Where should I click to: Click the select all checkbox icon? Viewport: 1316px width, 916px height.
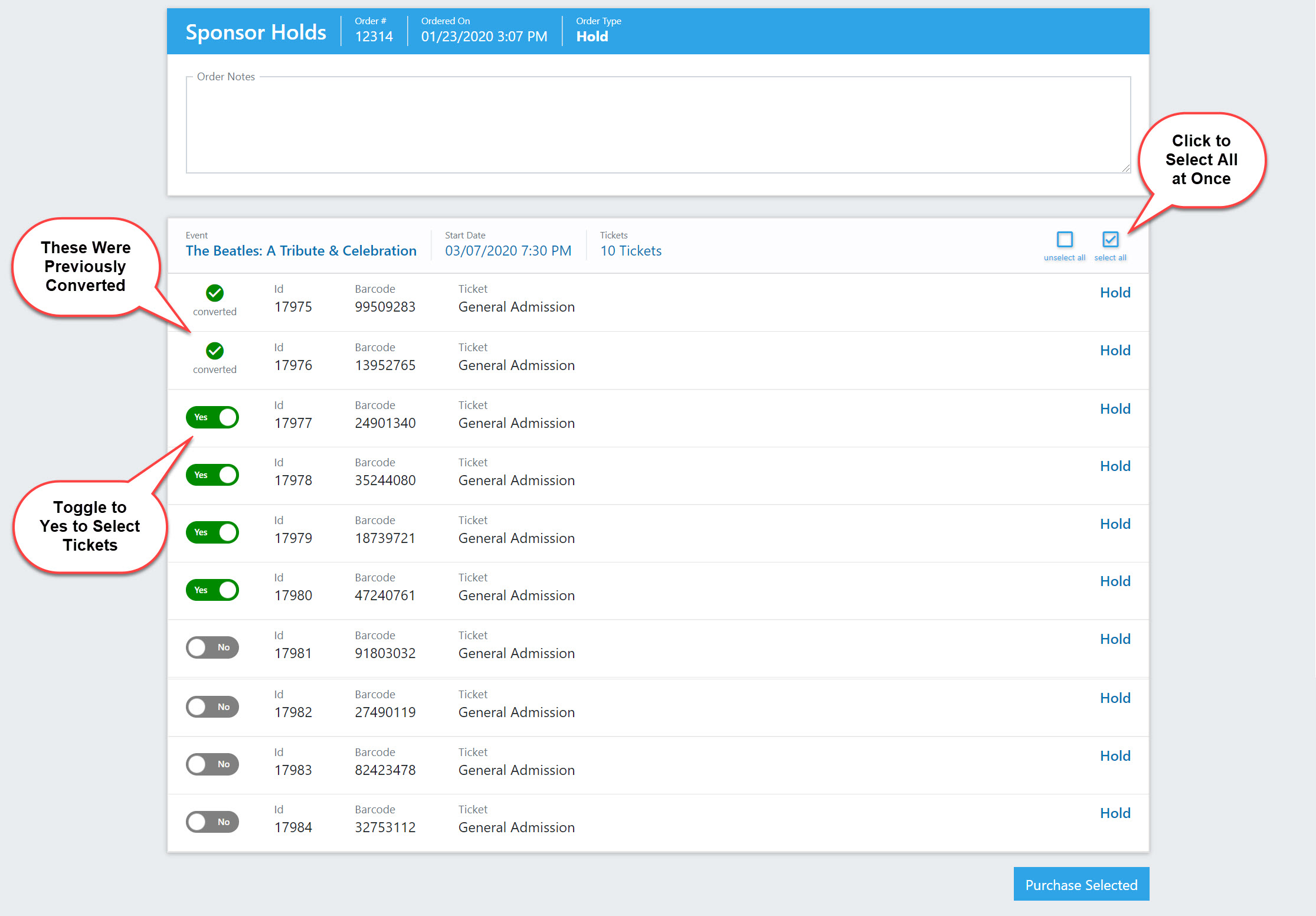(x=1110, y=240)
